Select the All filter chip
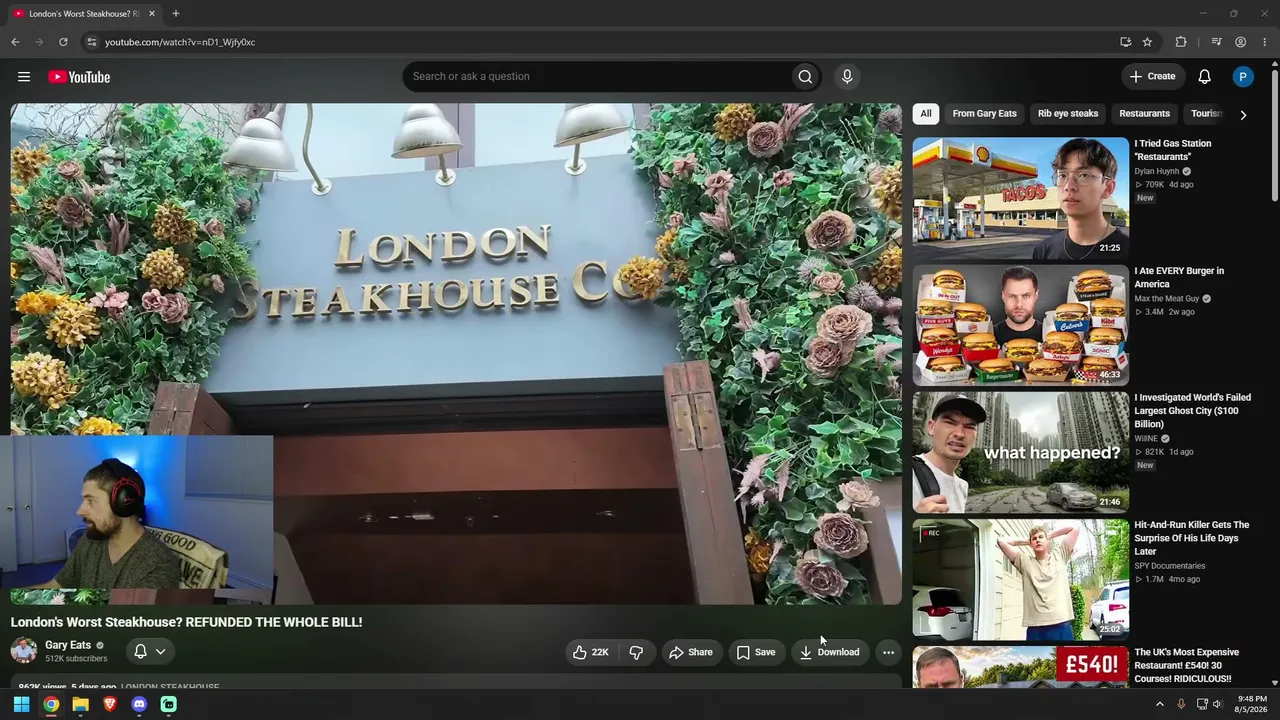This screenshot has width=1280, height=720. pos(926,114)
